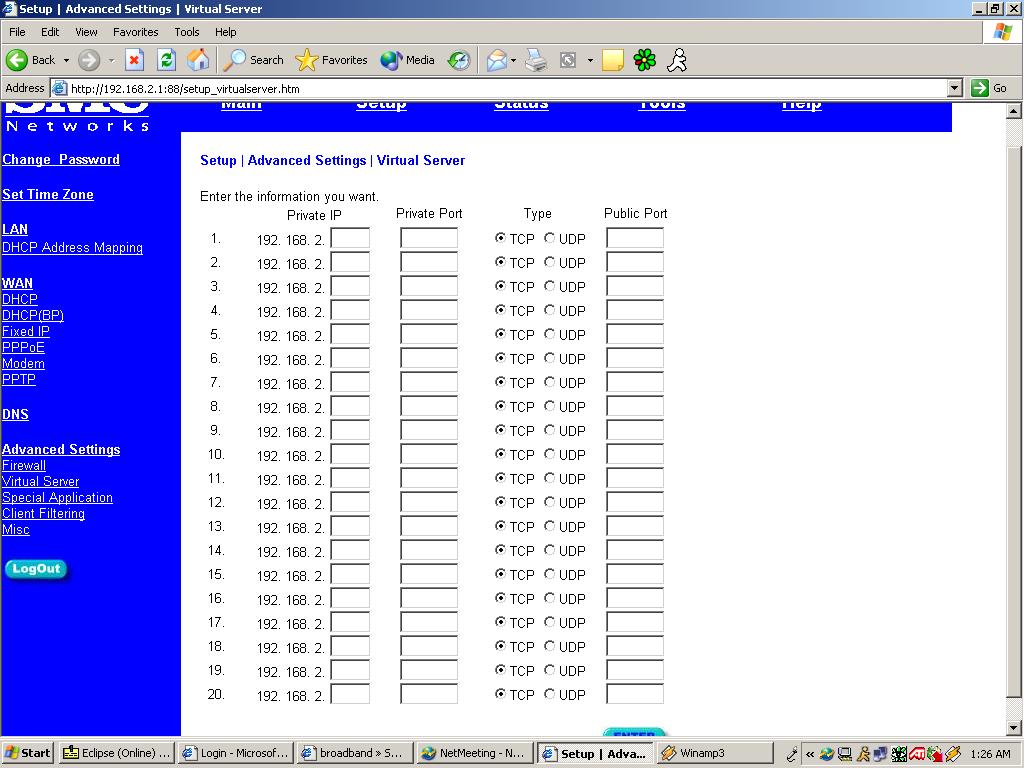Expand the Back button history dropdown
1024x768 pixels.
(66, 60)
